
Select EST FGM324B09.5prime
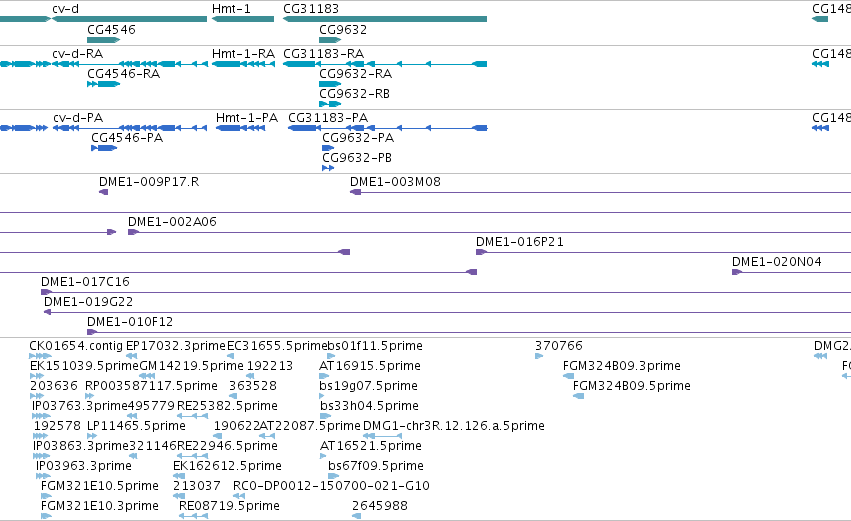579,396
